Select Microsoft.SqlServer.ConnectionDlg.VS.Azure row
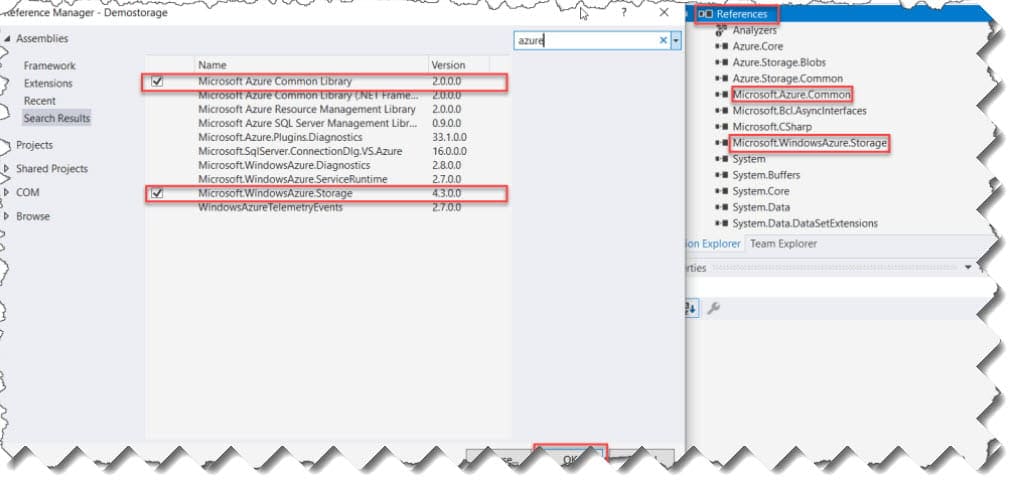The width and height of the screenshot is (1016, 486). coord(327,152)
